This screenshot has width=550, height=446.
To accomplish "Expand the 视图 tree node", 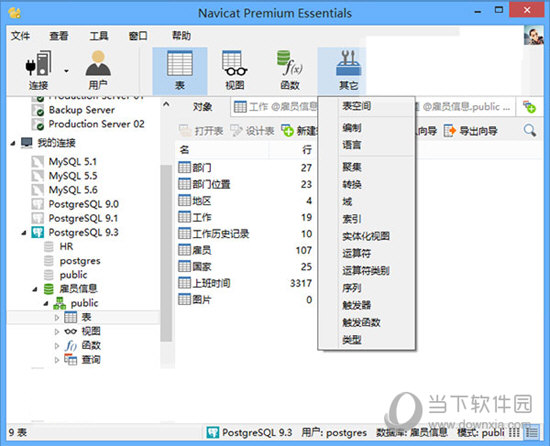I will click(x=57, y=331).
